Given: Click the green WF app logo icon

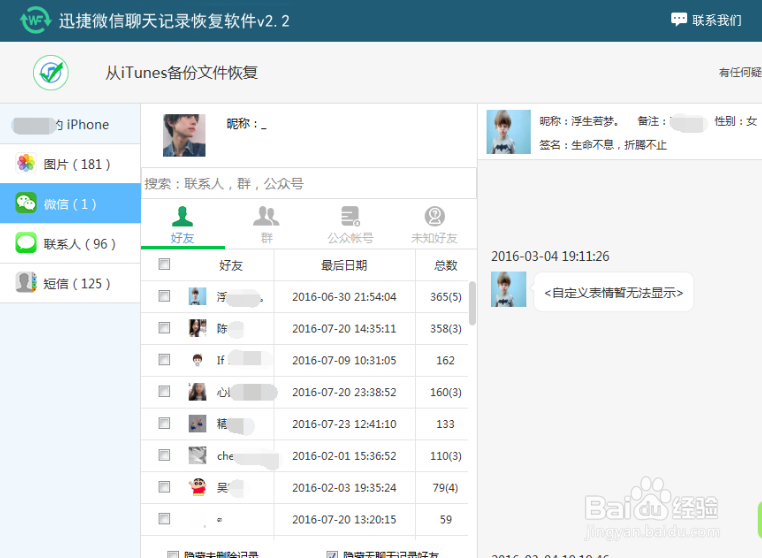Looking at the screenshot, I should point(35,20).
